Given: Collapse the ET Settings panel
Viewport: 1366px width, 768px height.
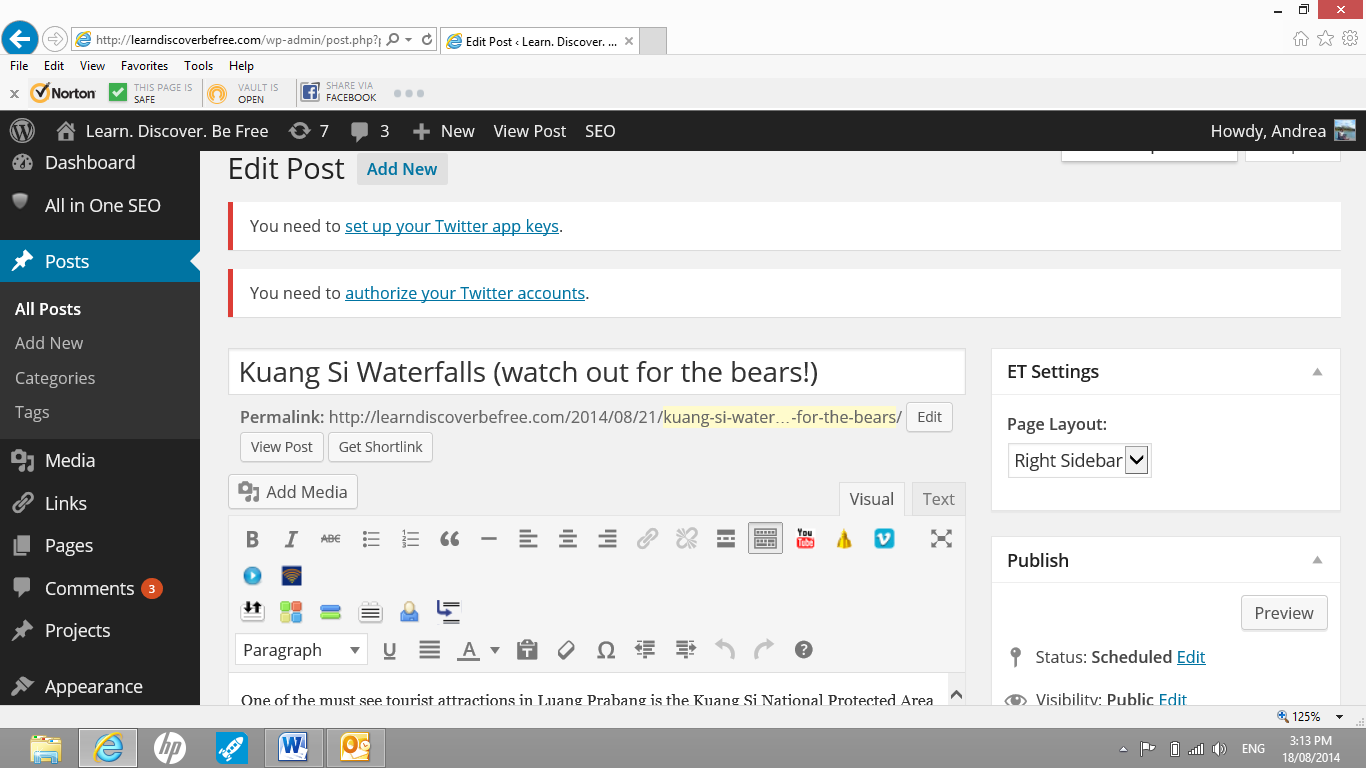Looking at the screenshot, I should point(1317,372).
